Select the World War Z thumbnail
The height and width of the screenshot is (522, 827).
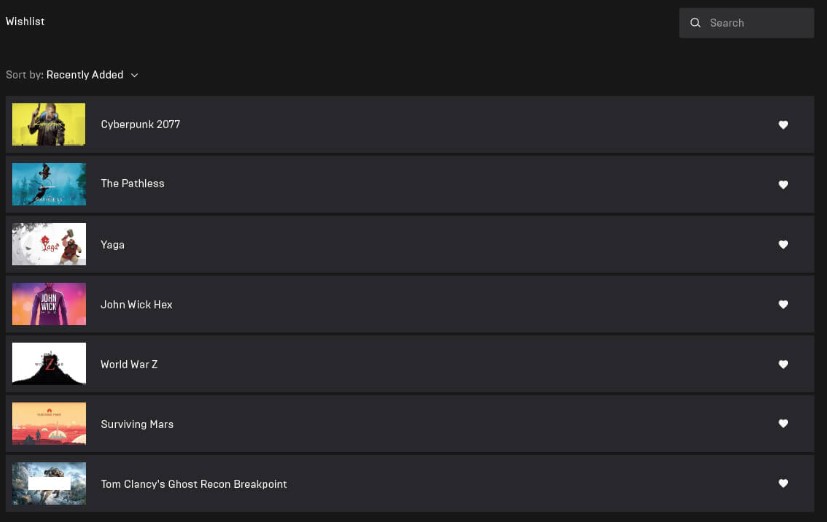coord(49,364)
